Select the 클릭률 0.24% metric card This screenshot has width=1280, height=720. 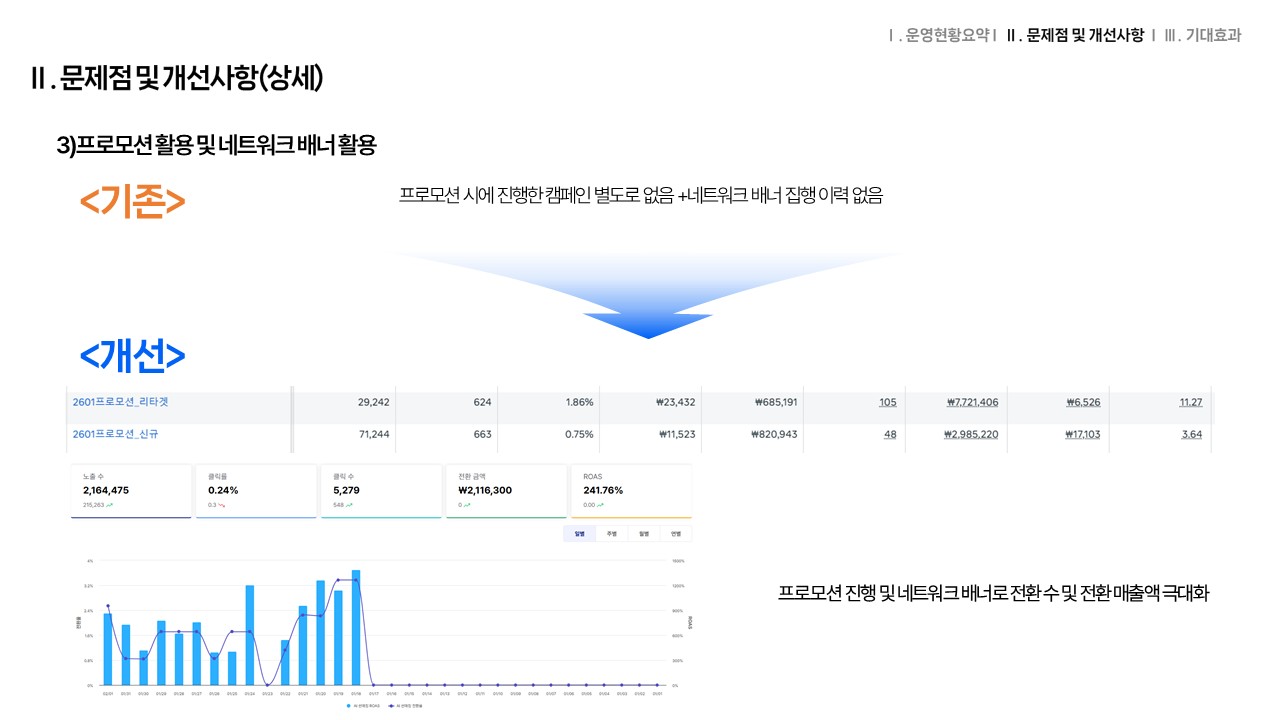click(x=256, y=491)
